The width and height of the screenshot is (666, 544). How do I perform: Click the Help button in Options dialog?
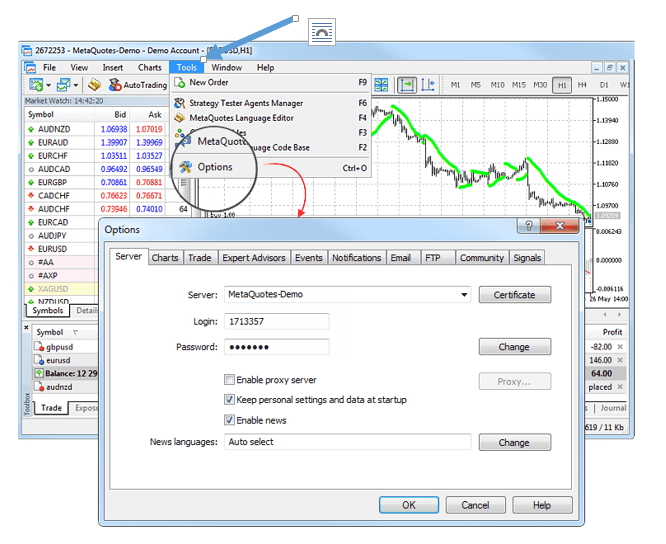click(x=542, y=505)
